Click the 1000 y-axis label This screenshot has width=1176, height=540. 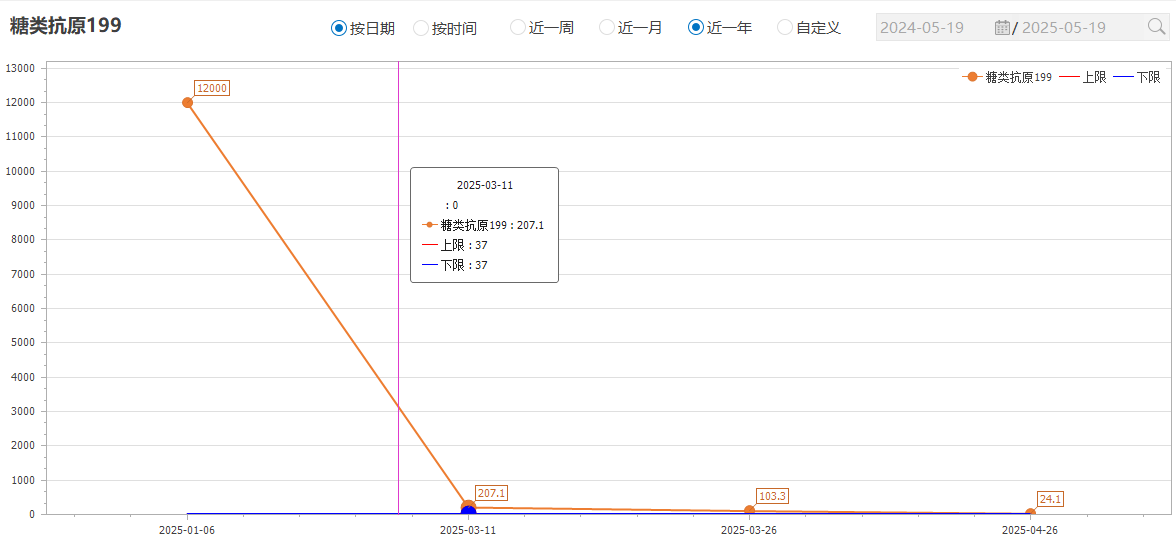pyautogui.click(x=23, y=480)
